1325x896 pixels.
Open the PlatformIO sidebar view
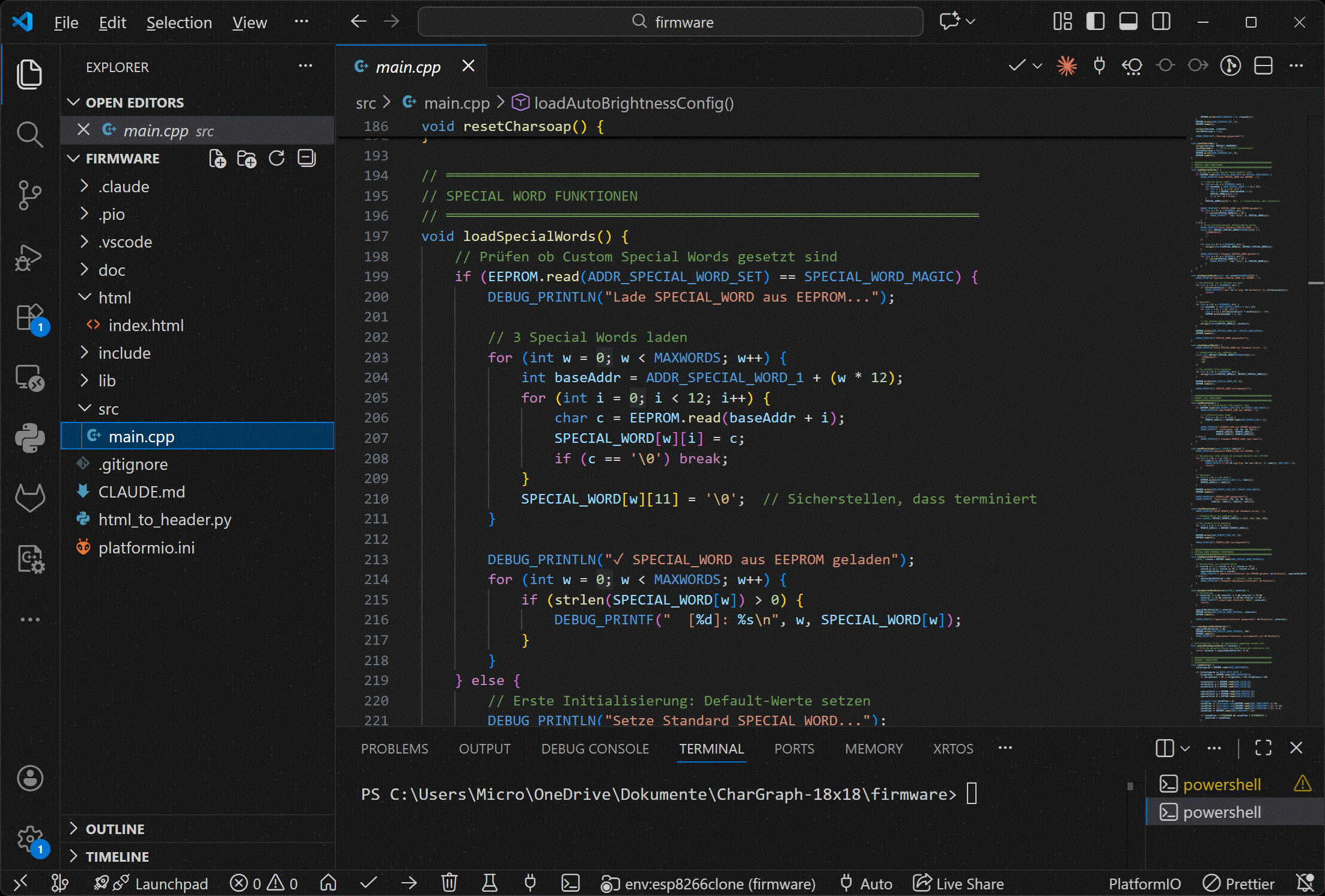click(29, 560)
